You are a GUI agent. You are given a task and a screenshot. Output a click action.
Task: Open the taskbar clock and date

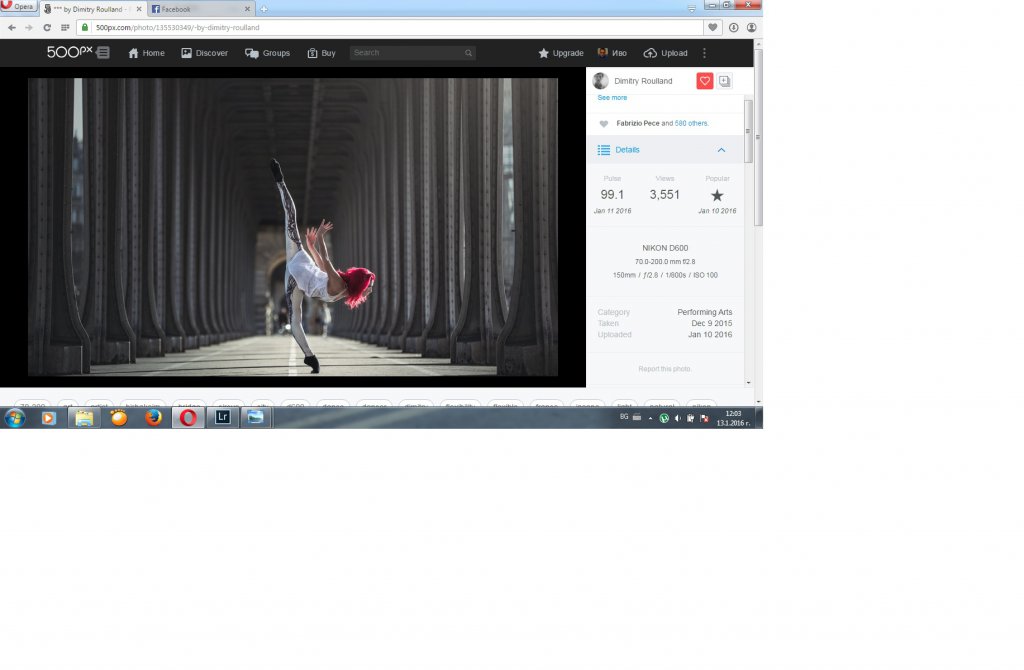click(733, 418)
